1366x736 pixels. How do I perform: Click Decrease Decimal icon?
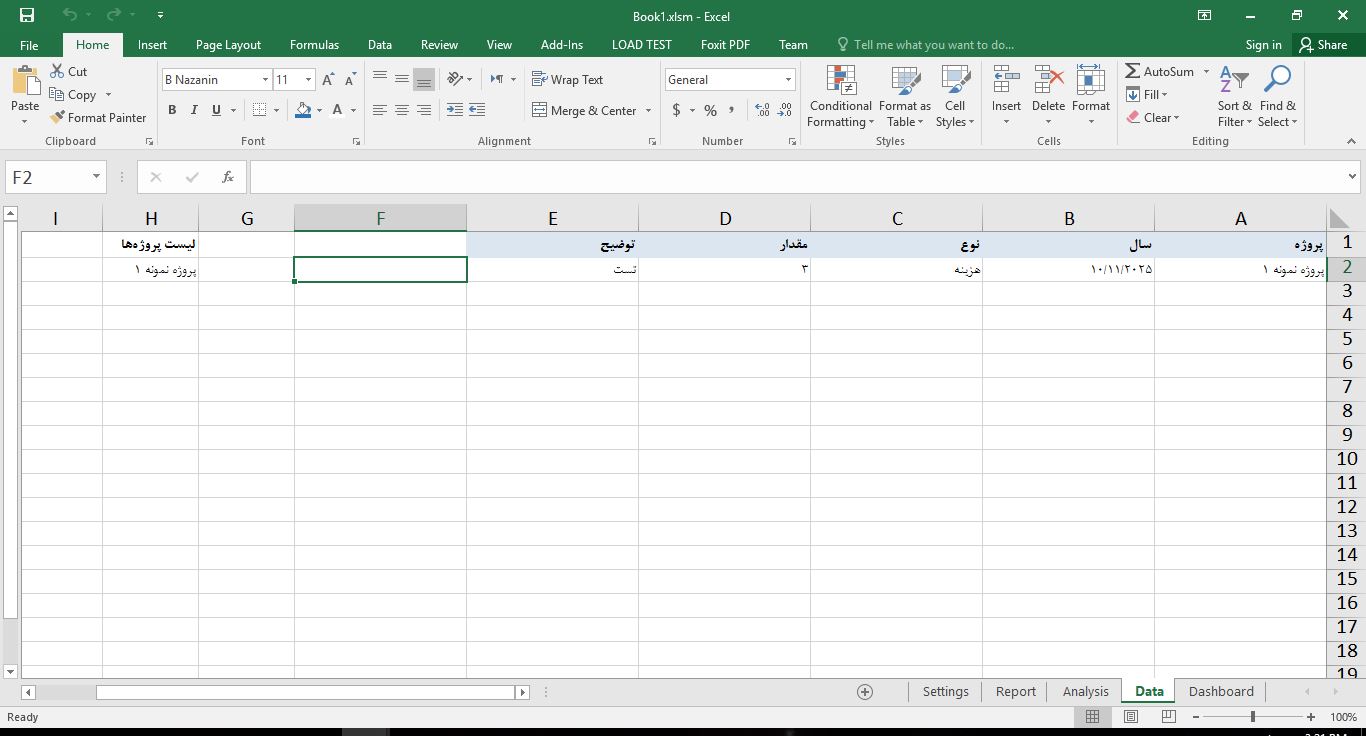[x=784, y=110]
